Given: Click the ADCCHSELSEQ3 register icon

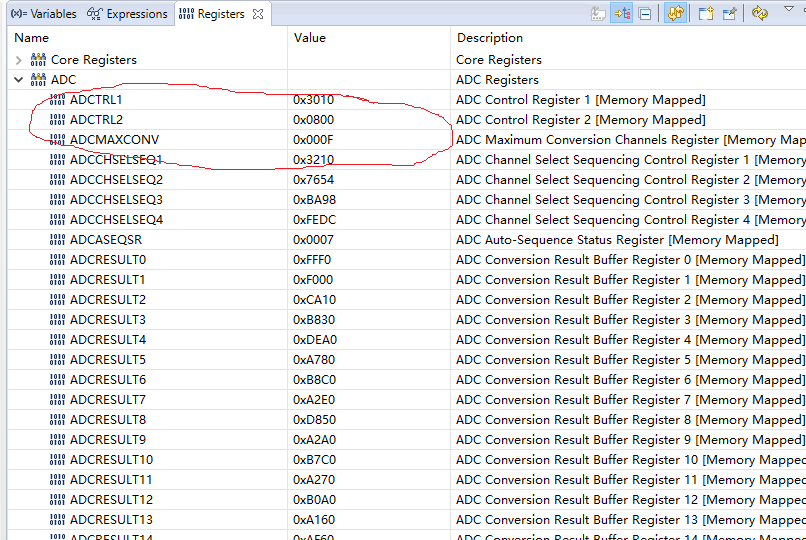Looking at the screenshot, I should pos(57,200).
